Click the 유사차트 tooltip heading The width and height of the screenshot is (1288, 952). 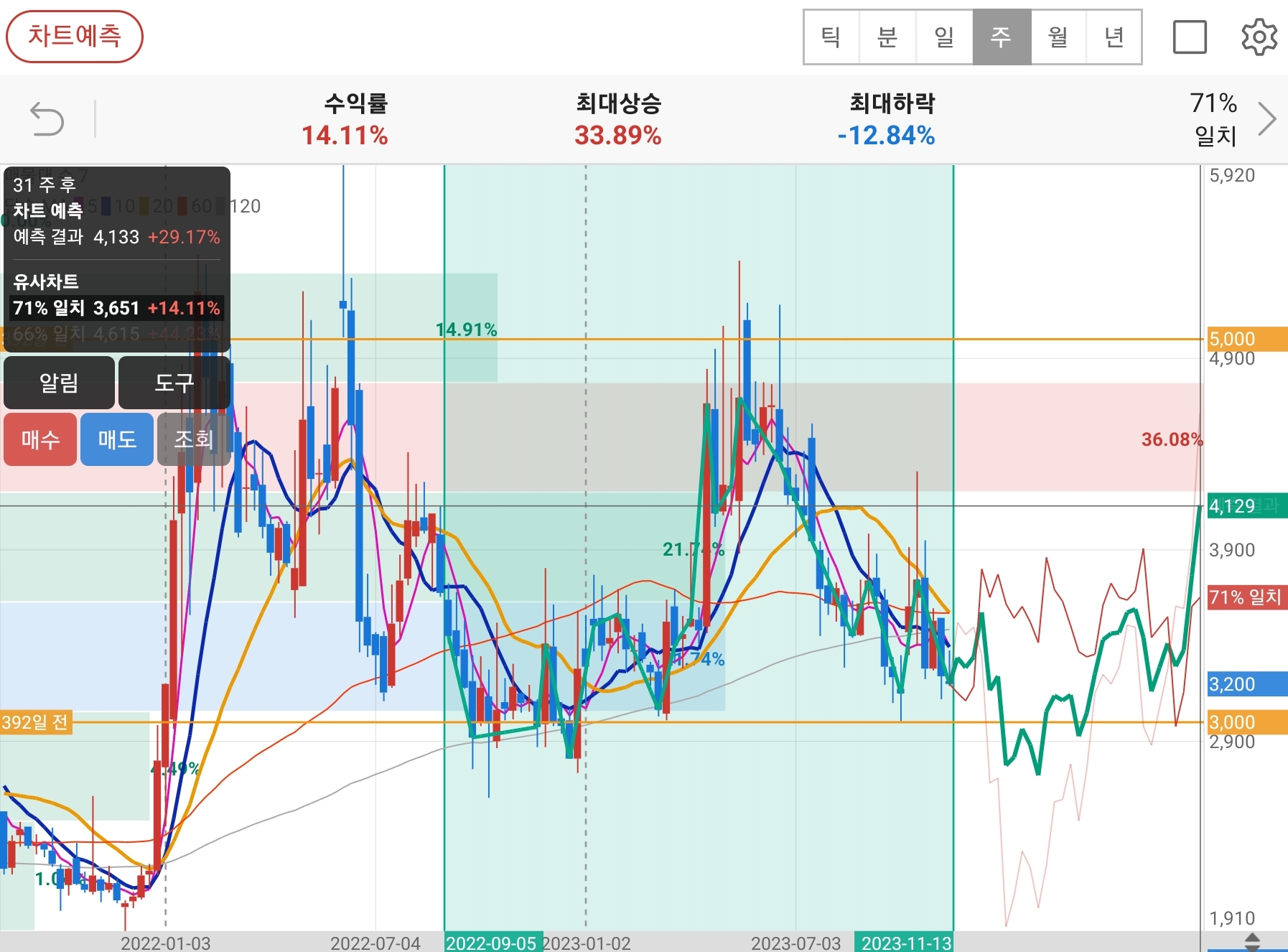[46, 281]
